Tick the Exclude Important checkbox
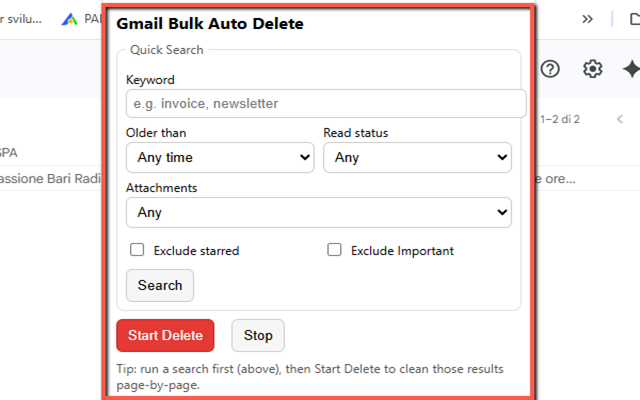The height and width of the screenshot is (400, 640). point(334,250)
